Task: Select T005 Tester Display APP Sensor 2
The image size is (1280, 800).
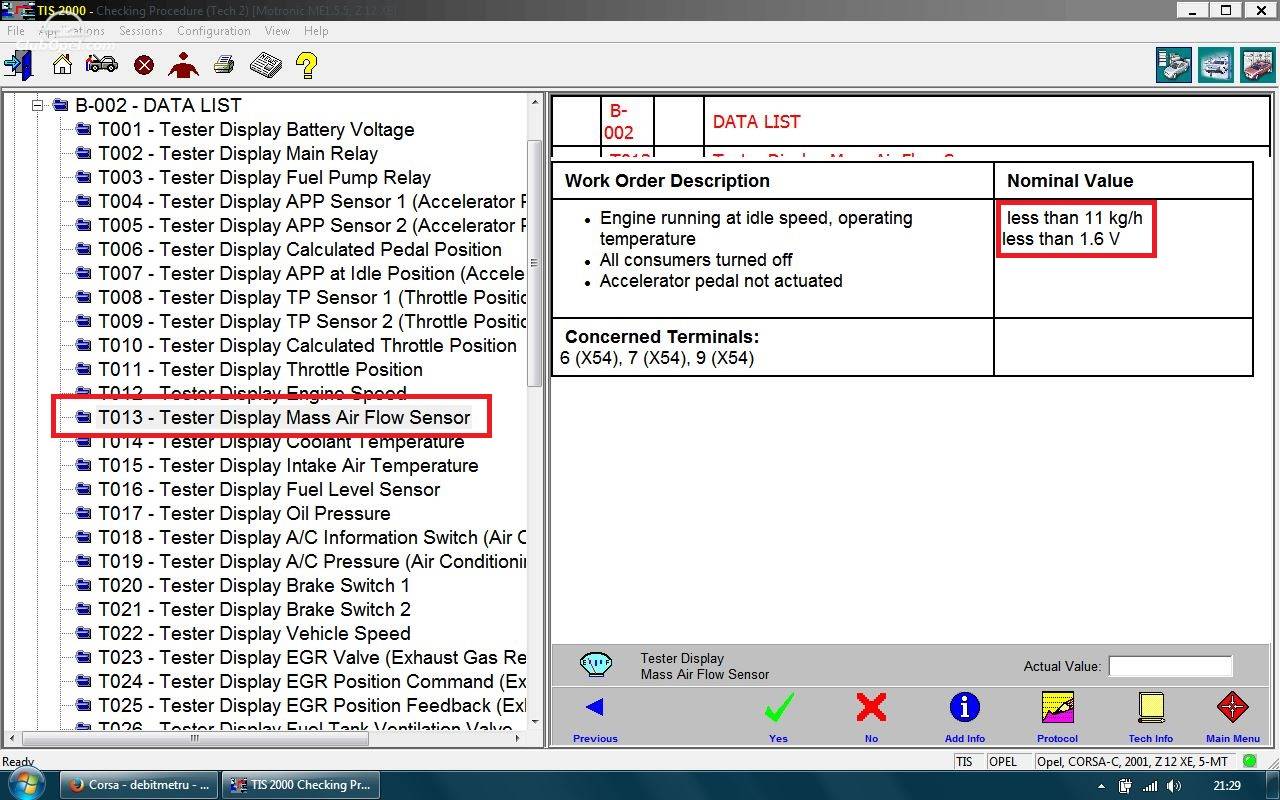Action: coord(312,225)
